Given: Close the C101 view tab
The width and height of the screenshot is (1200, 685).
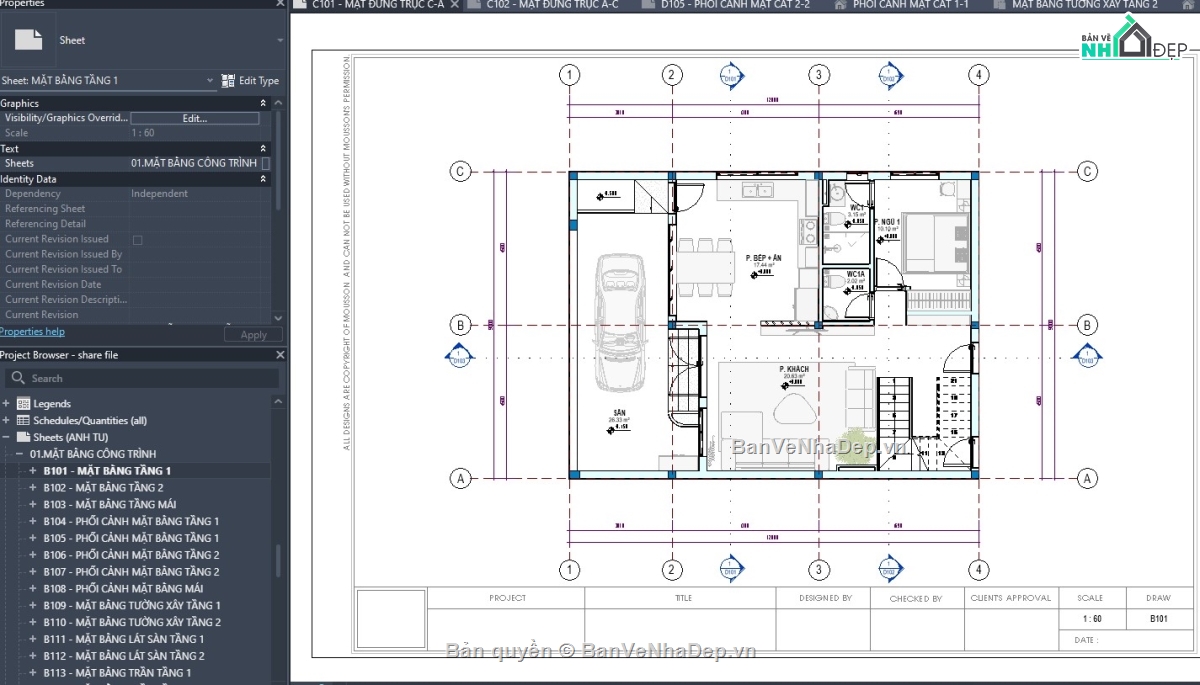Looking at the screenshot, I should click(x=455, y=5).
